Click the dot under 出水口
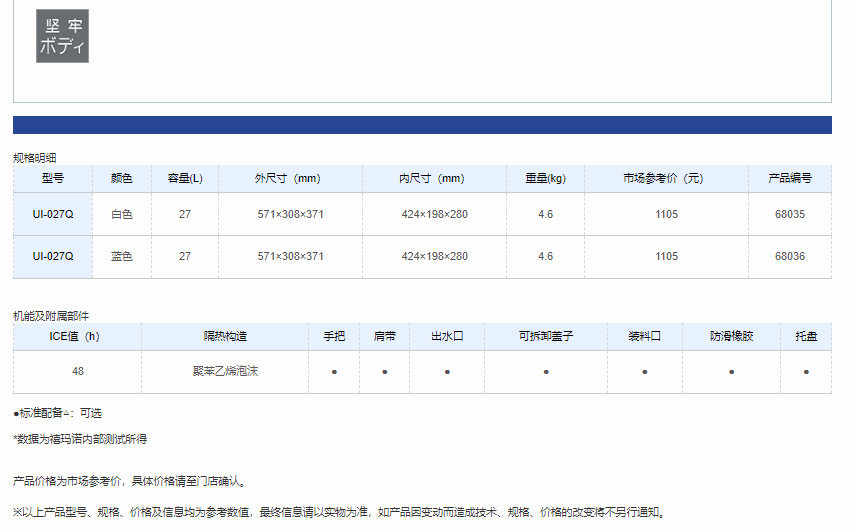This screenshot has width=867, height=530. (447, 372)
